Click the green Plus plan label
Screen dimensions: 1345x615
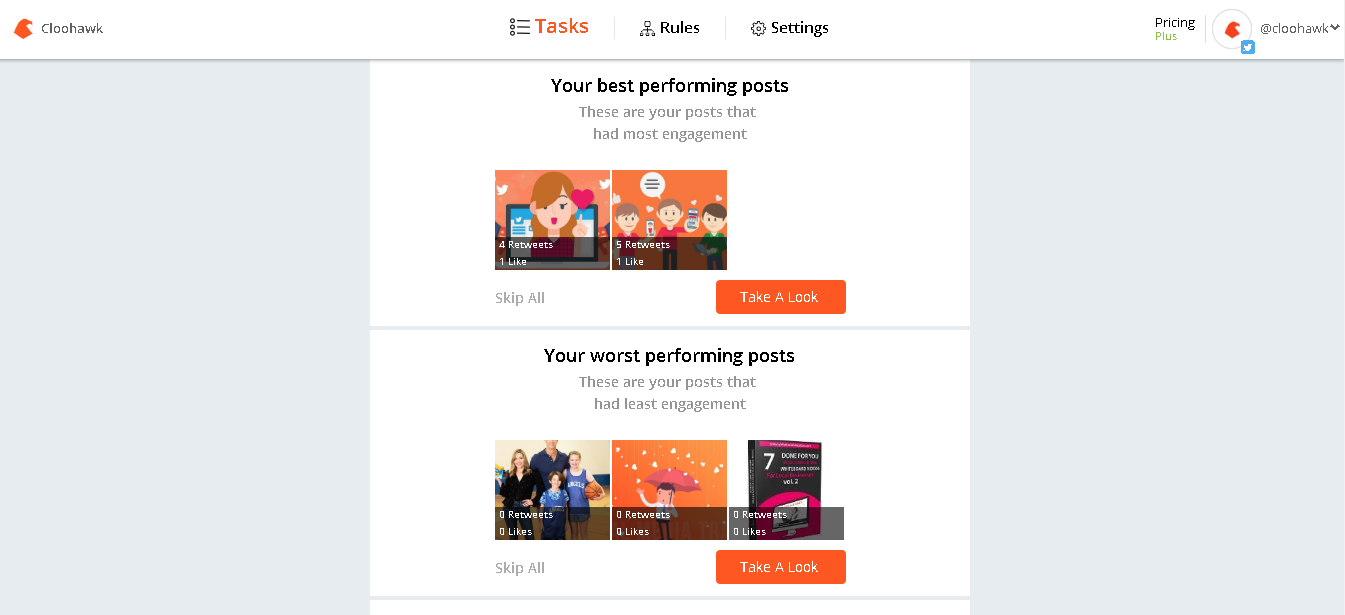[1166, 36]
